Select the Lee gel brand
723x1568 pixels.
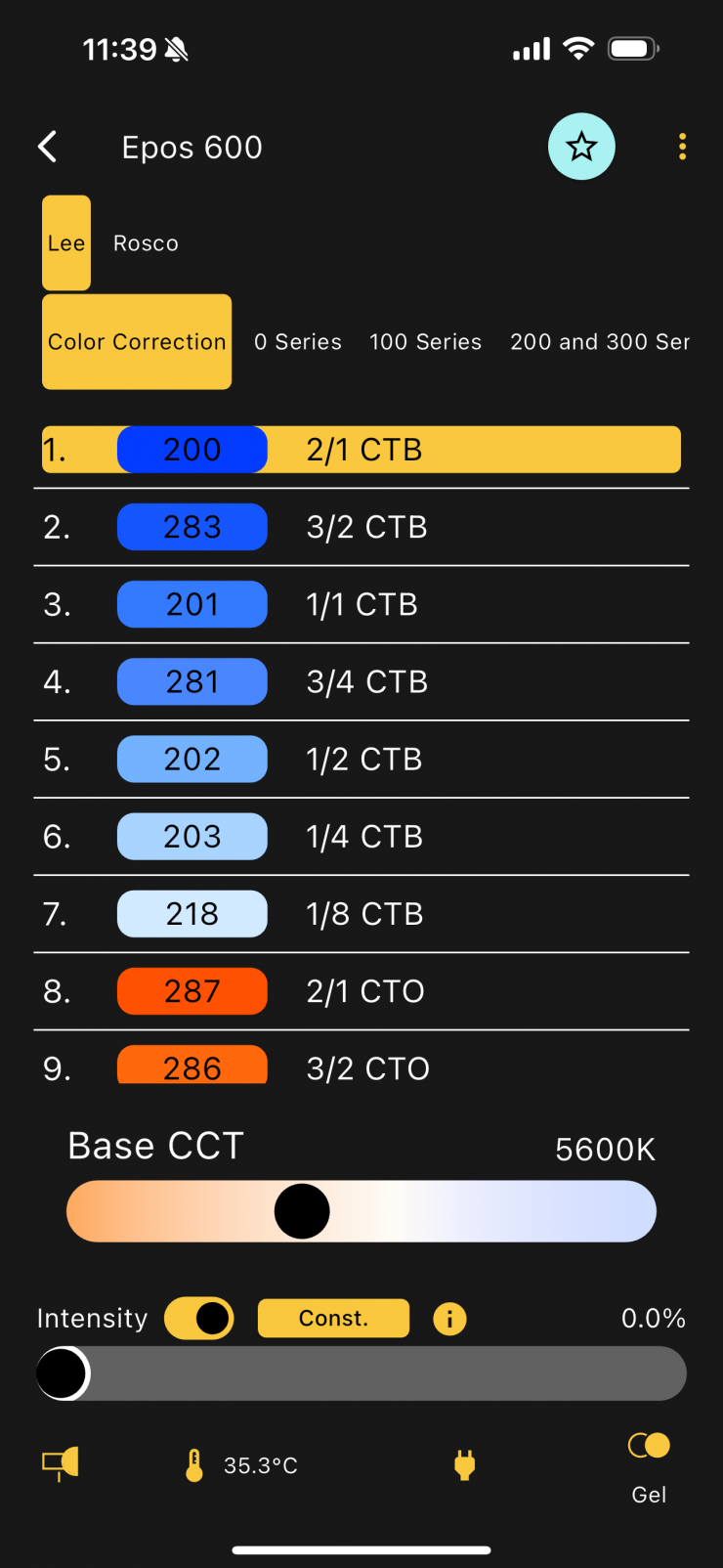pyautogui.click(x=66, y=243)
